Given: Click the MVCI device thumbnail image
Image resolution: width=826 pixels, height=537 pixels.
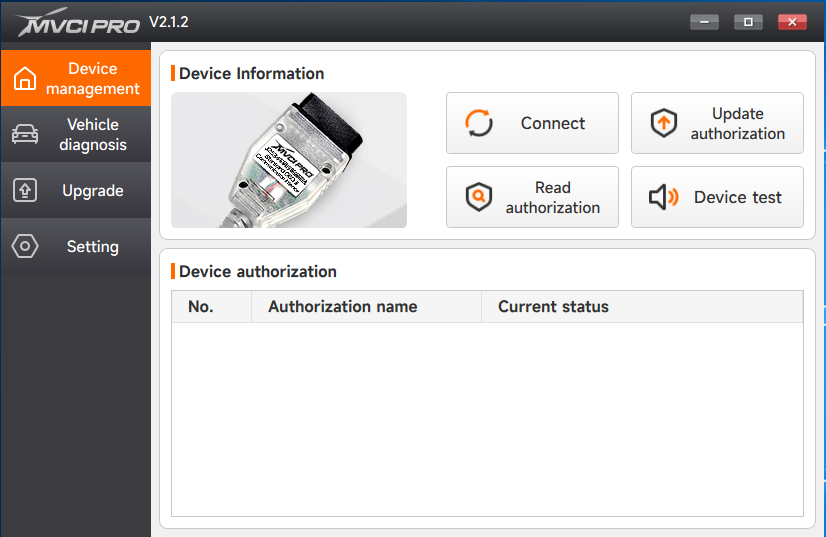Looking at the screenshot, I should coord(289,160).
